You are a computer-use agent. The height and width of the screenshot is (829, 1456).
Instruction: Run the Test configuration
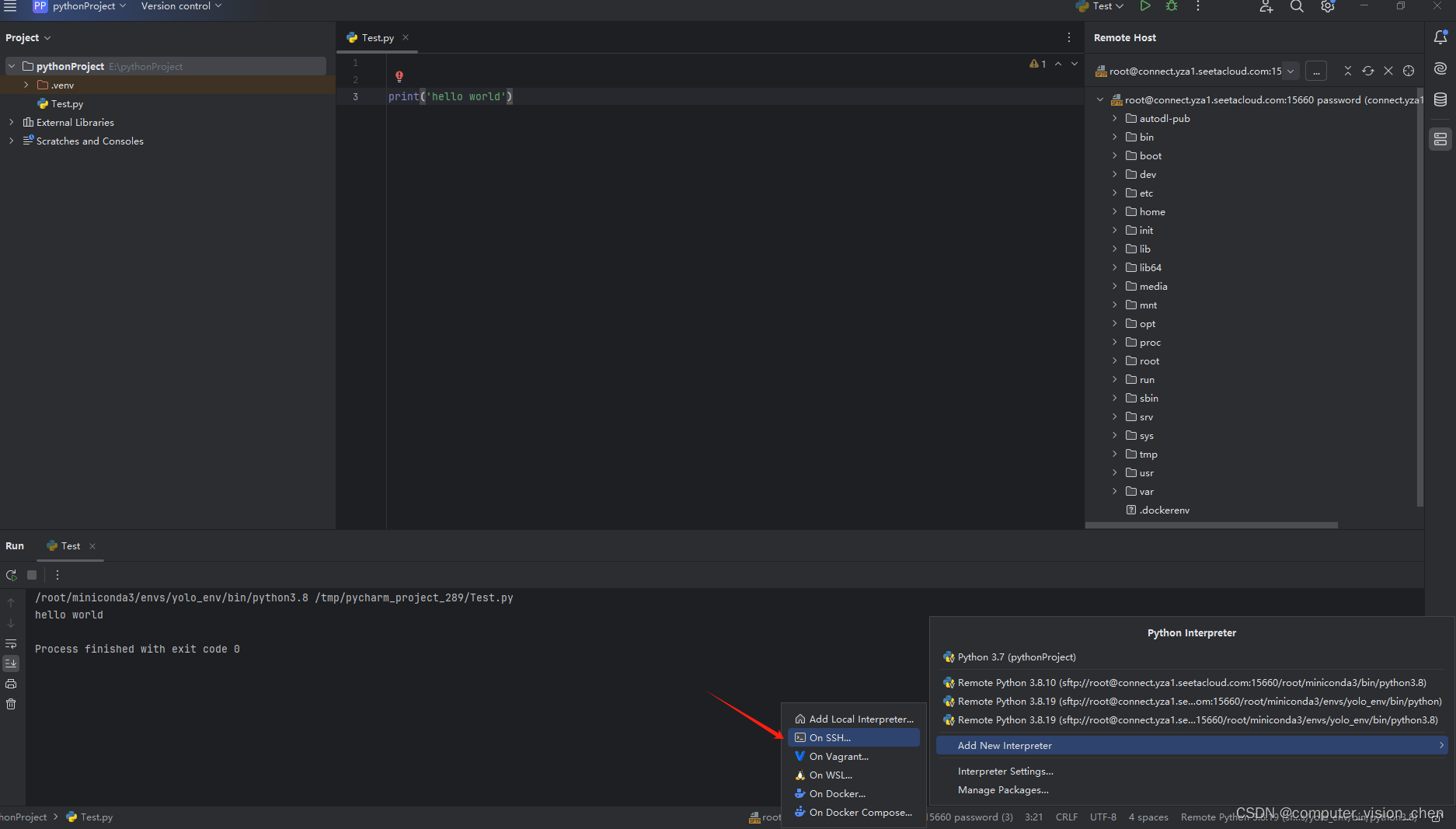pyautogui.click(x=1145, y=6)
